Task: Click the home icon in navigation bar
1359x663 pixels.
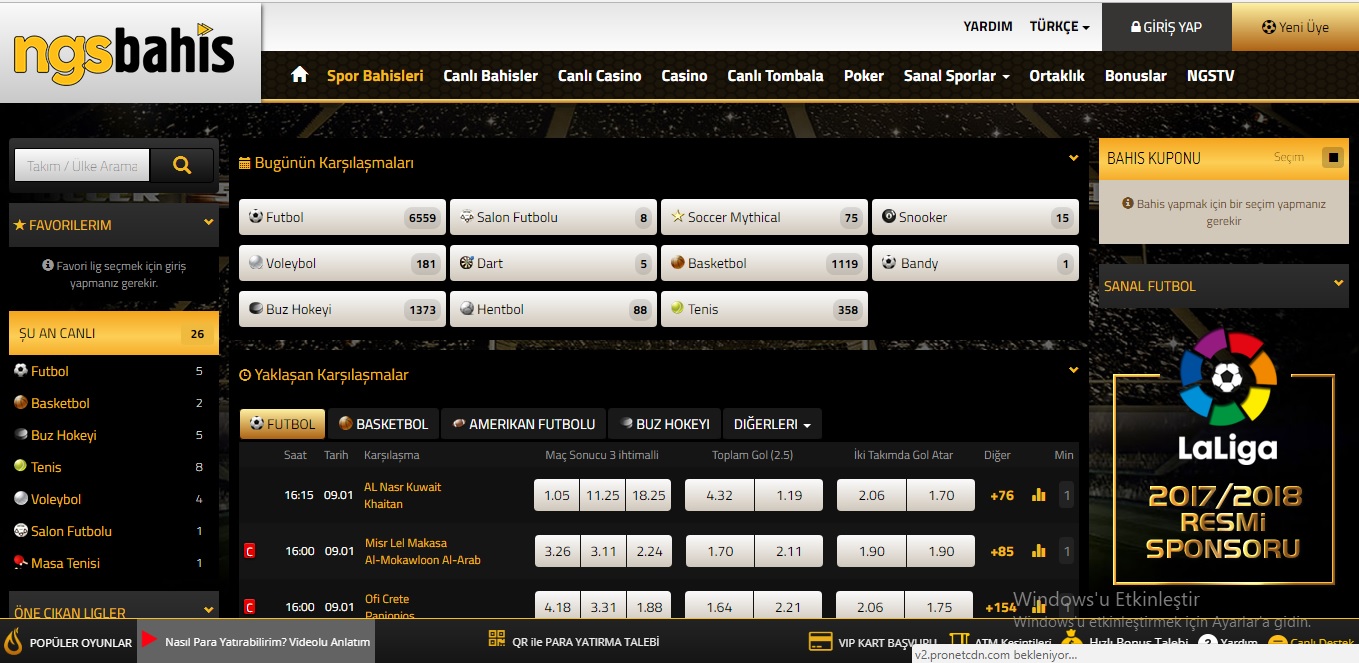Action: point(299,75)
